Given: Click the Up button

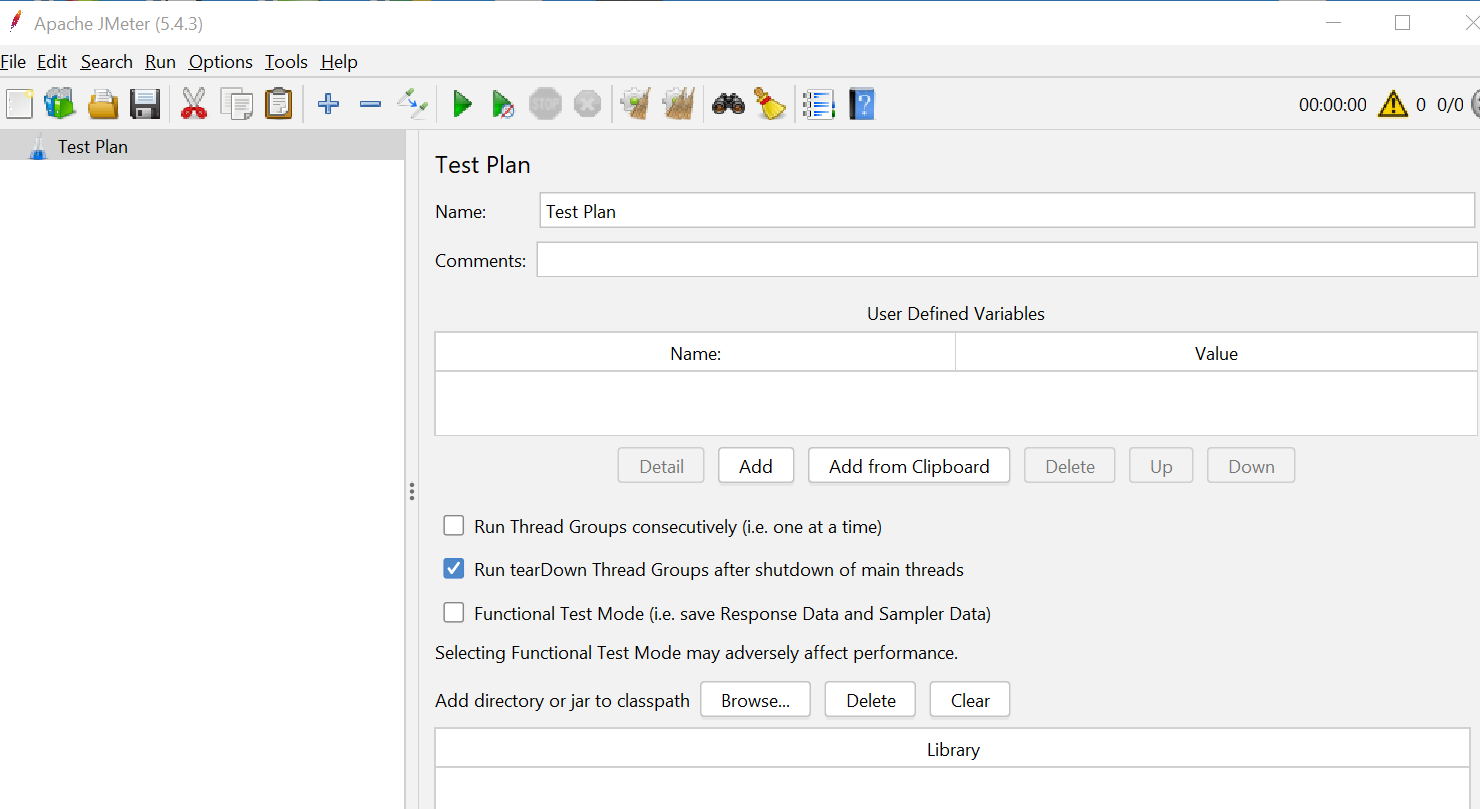Looking at the screenshot, I should coord(1161,466).
